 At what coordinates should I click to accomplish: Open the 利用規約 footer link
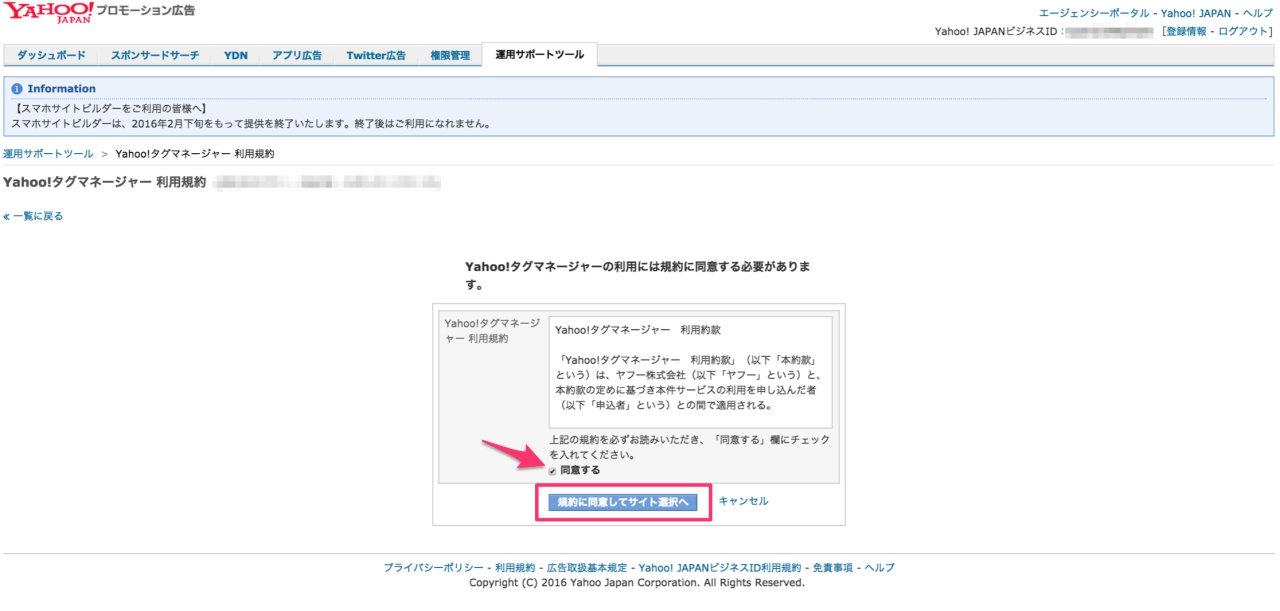click(x=515, y=567)
